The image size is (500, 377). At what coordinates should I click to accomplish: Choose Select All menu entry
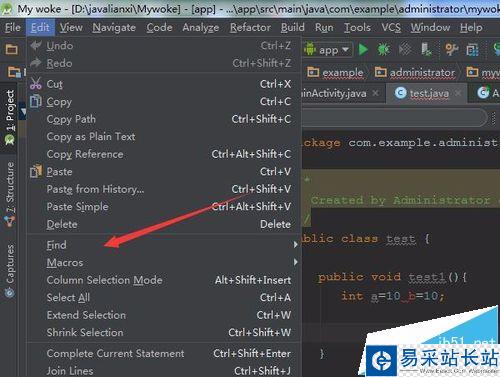pos(164,297)
